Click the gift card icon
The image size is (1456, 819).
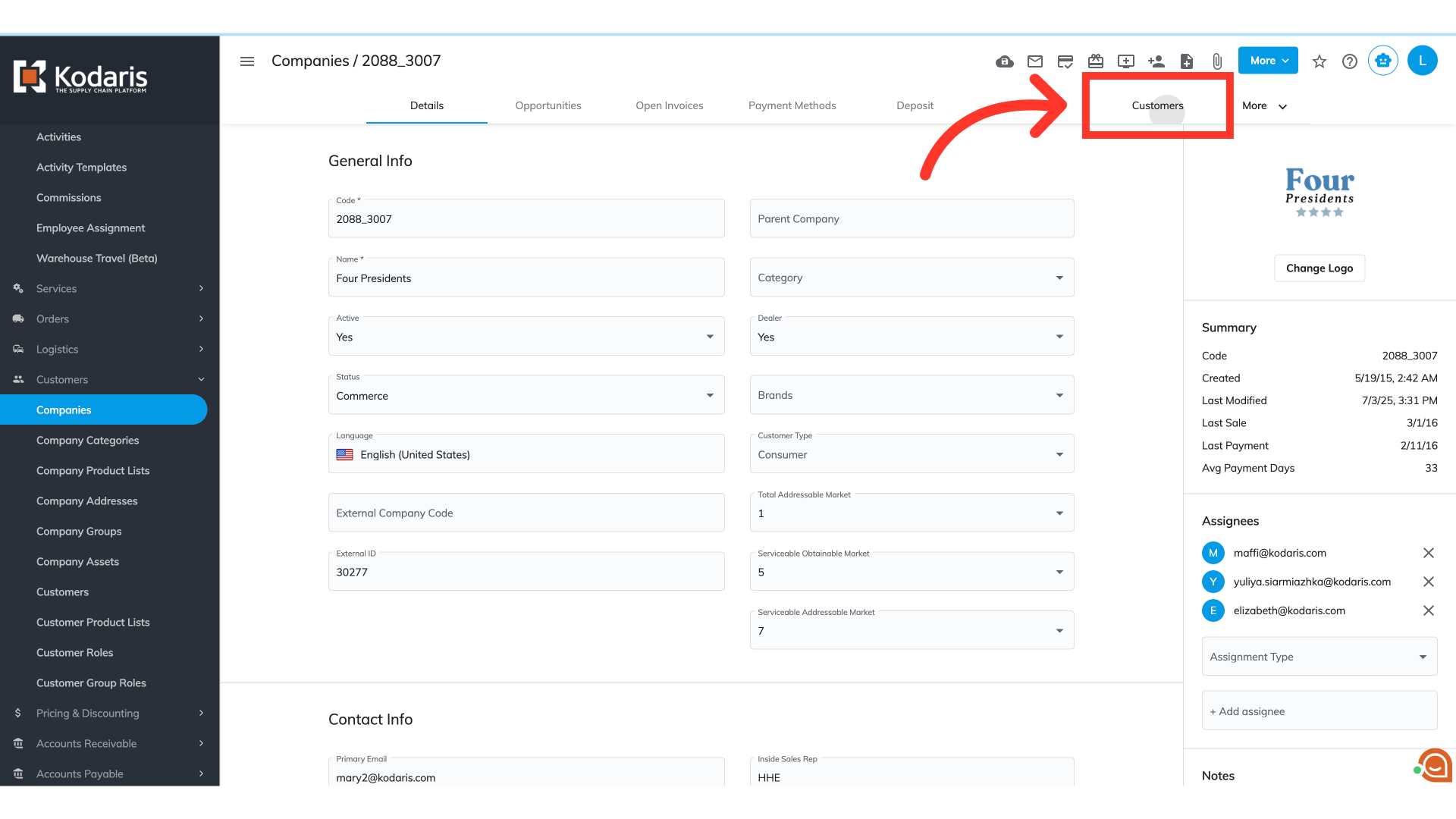pos(1096,61)
